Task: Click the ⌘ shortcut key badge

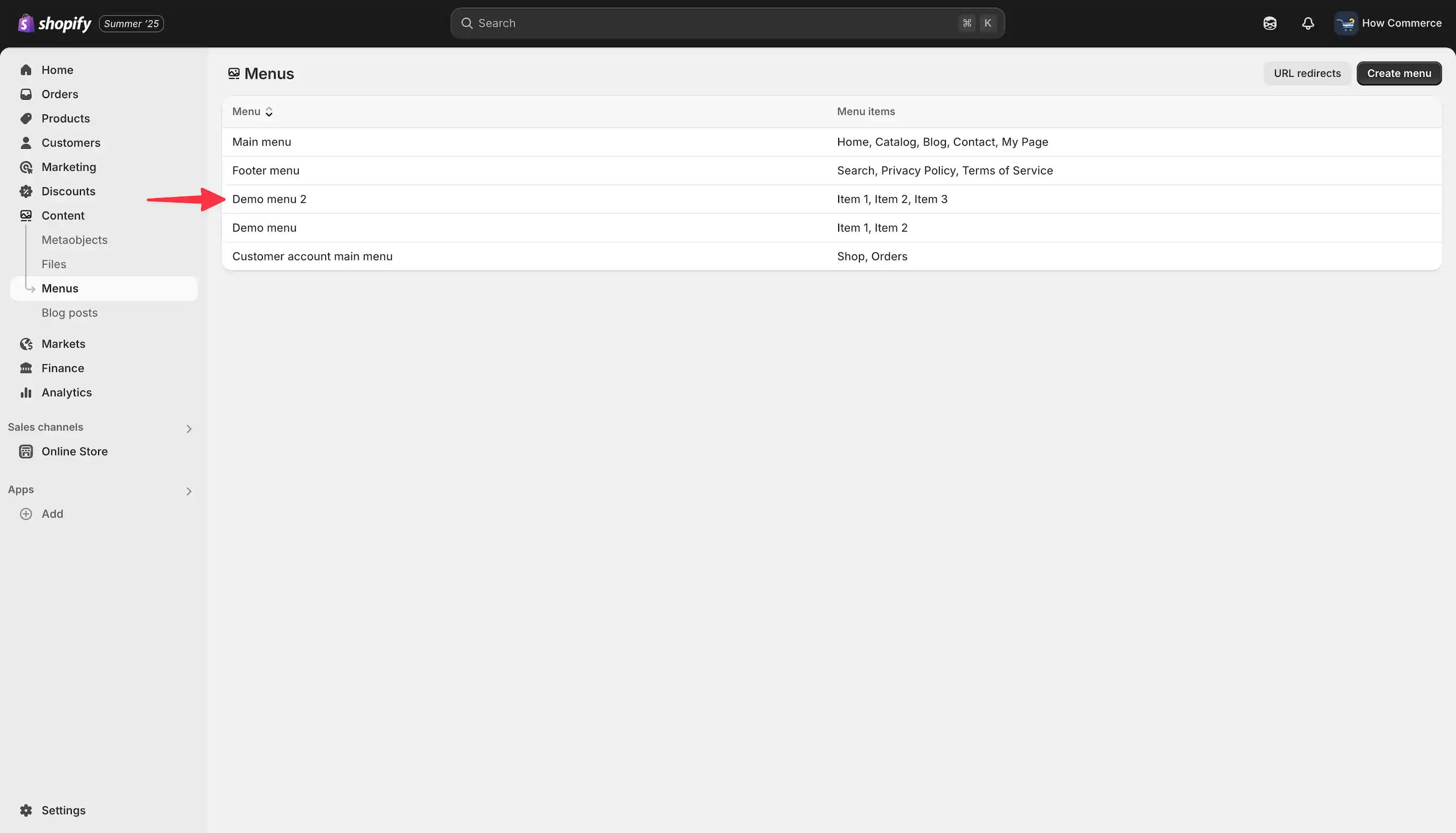Action: coord(967,23)
